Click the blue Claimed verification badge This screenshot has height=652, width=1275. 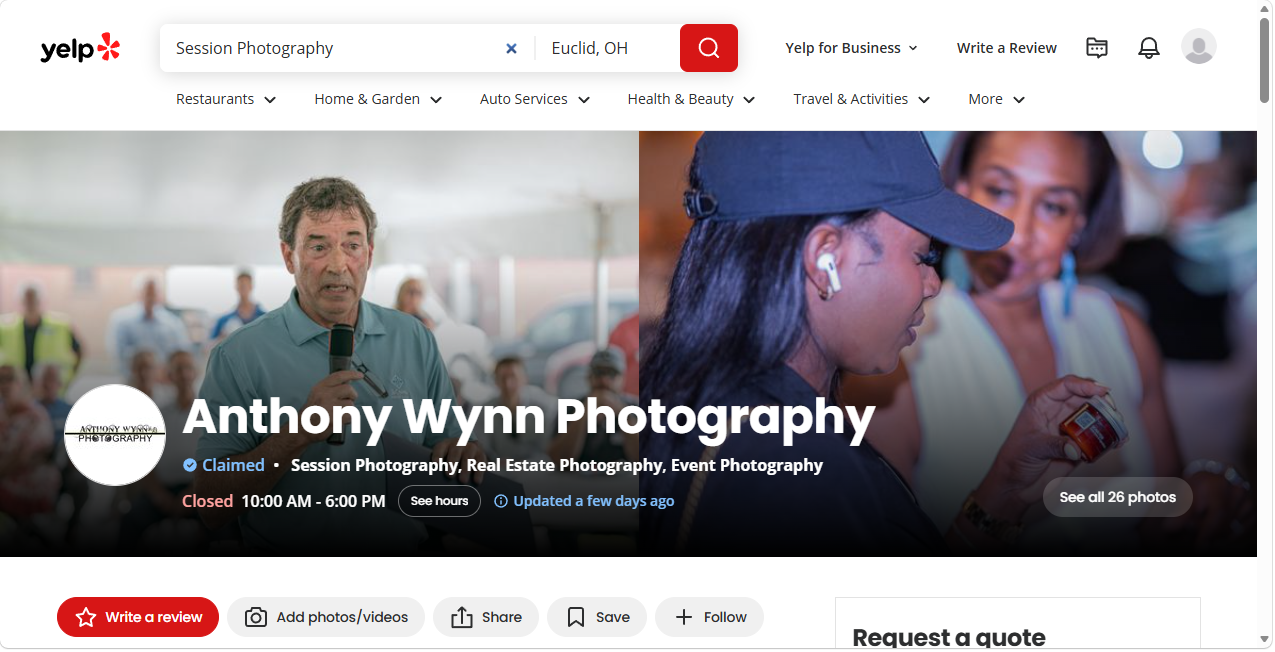pos(224,465)
